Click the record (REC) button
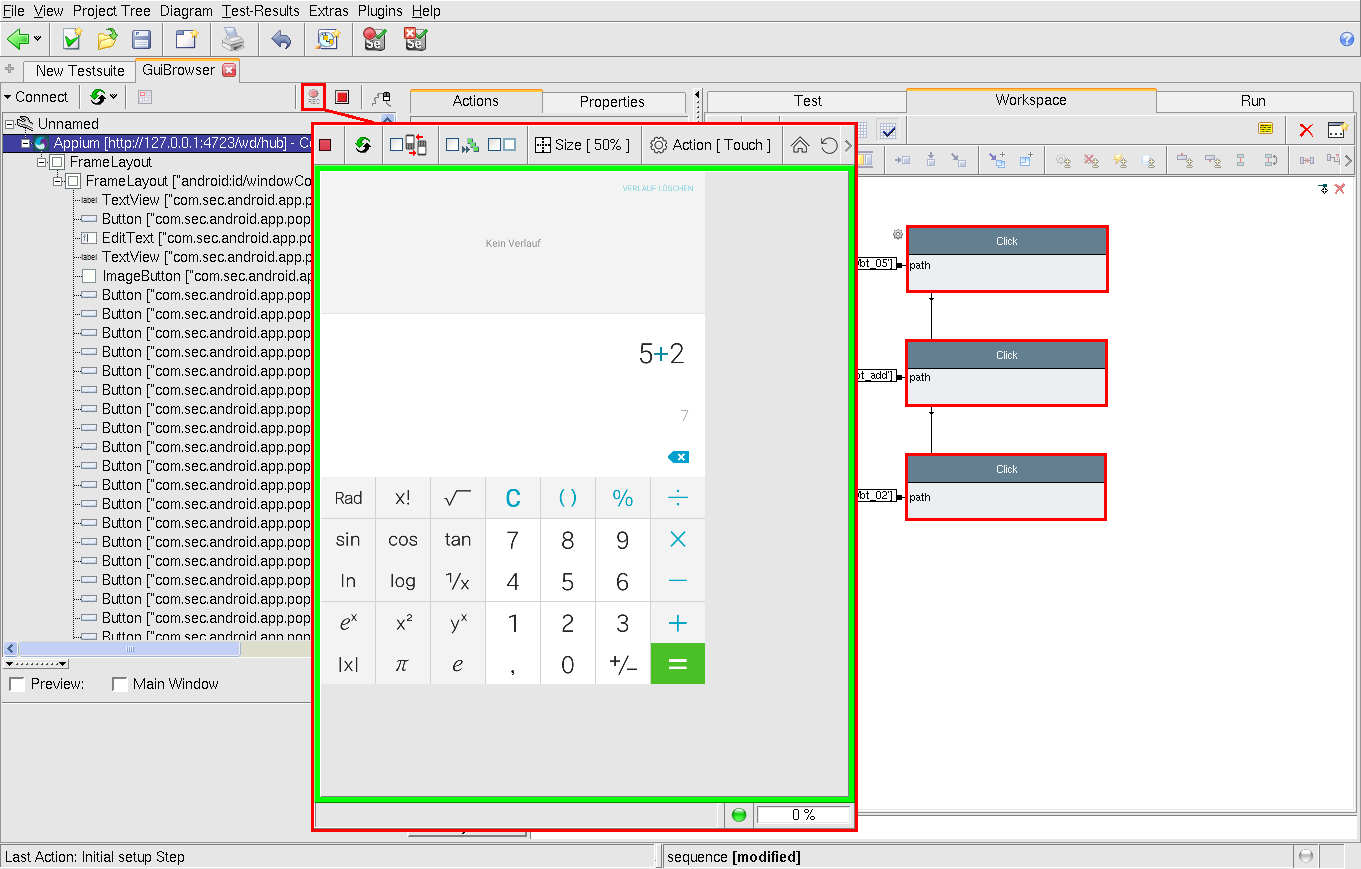The width and height of the screenshot is (1361, 869). (x=314, y=97)
